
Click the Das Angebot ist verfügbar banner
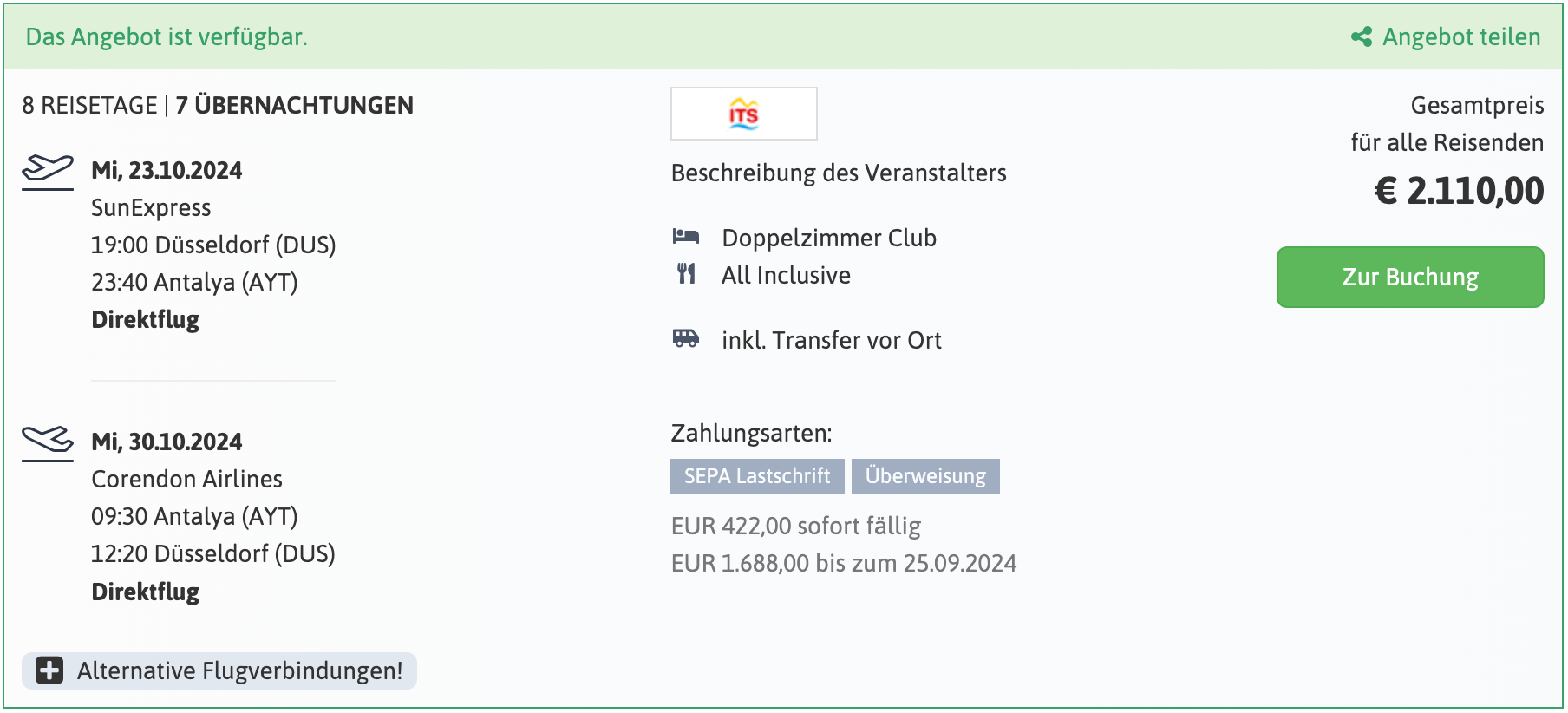pos(165,37)
